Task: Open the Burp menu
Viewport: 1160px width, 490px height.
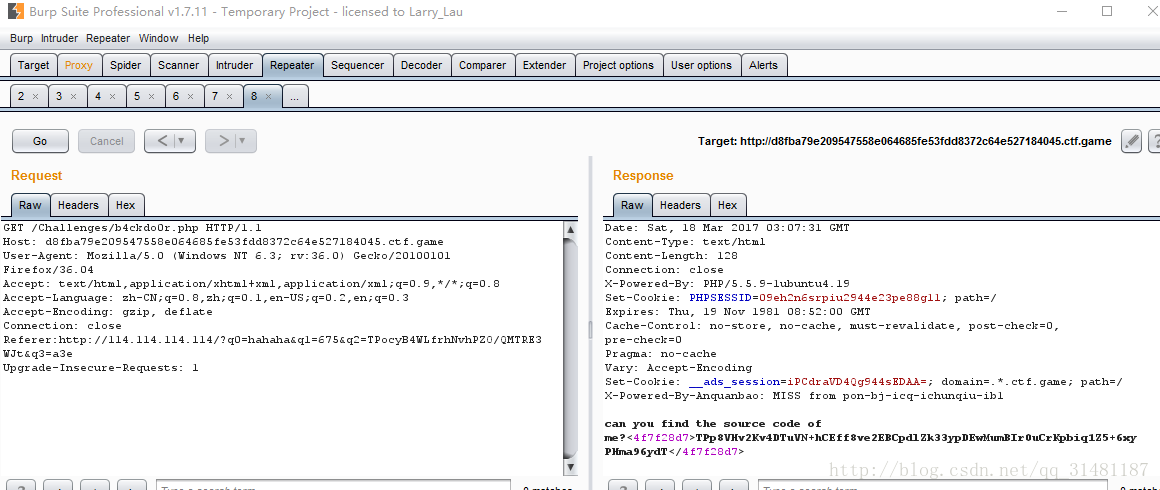Action: (21, 38)
